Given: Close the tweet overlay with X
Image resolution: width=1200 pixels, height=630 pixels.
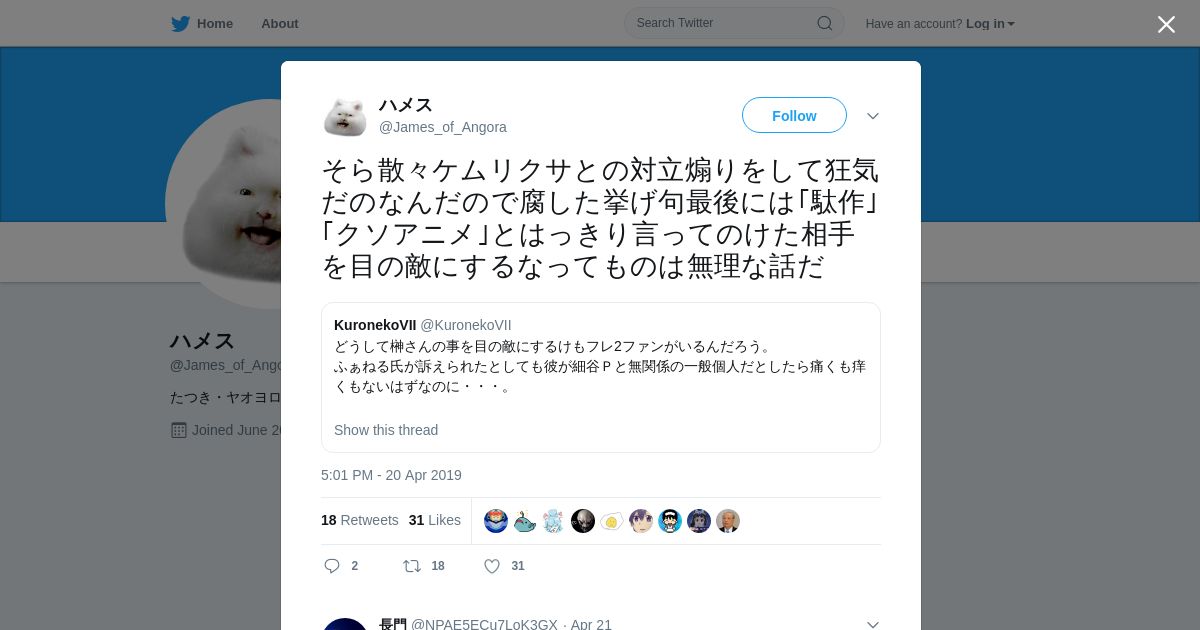Looking at the screenshot, I should [x=1166, y=24].
